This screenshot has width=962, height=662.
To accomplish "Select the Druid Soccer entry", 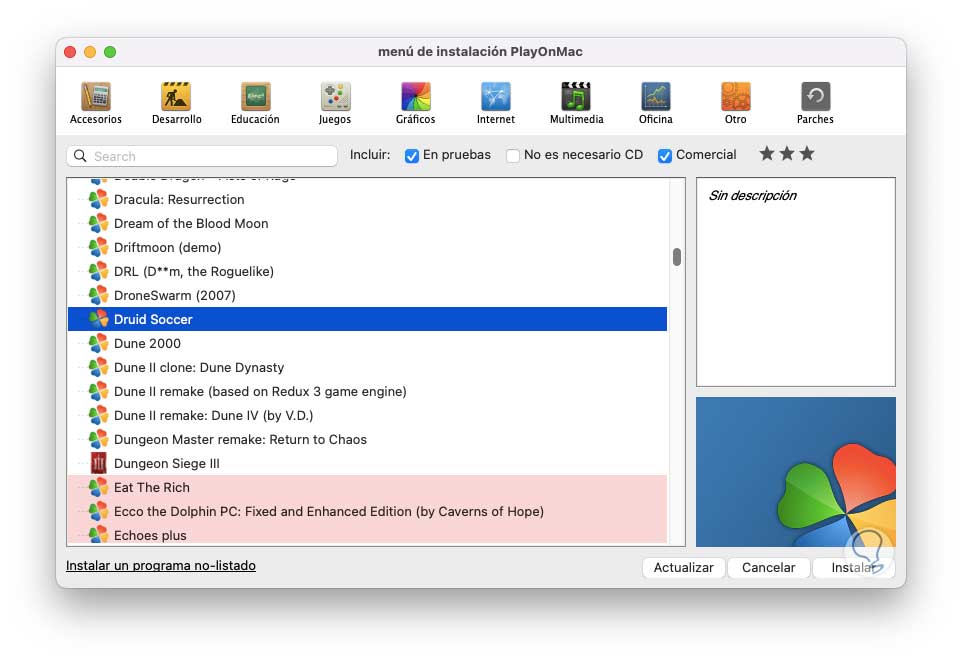I will click(x=367, y=319).
